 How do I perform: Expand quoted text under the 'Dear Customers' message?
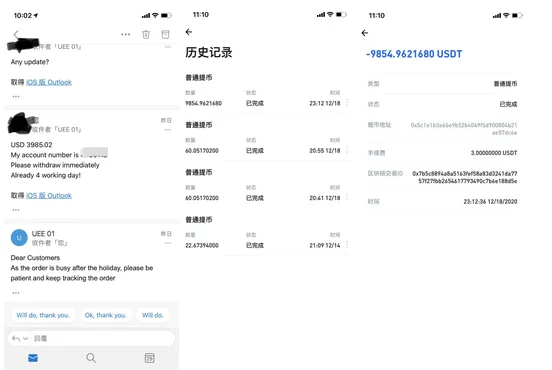[x=16, y=293]
